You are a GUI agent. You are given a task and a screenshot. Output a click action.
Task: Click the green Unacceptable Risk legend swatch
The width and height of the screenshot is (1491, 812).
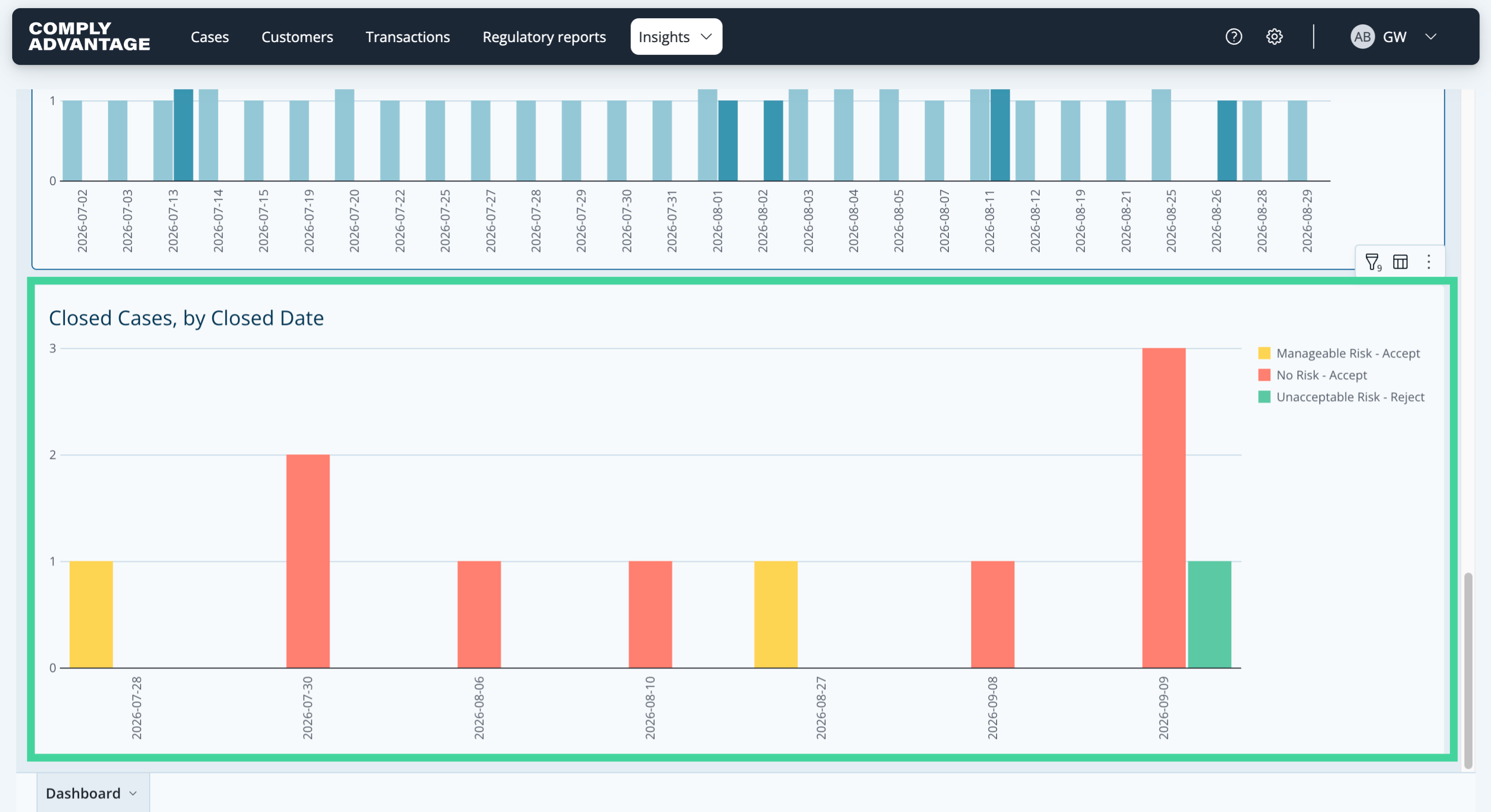pos(1264,397)
